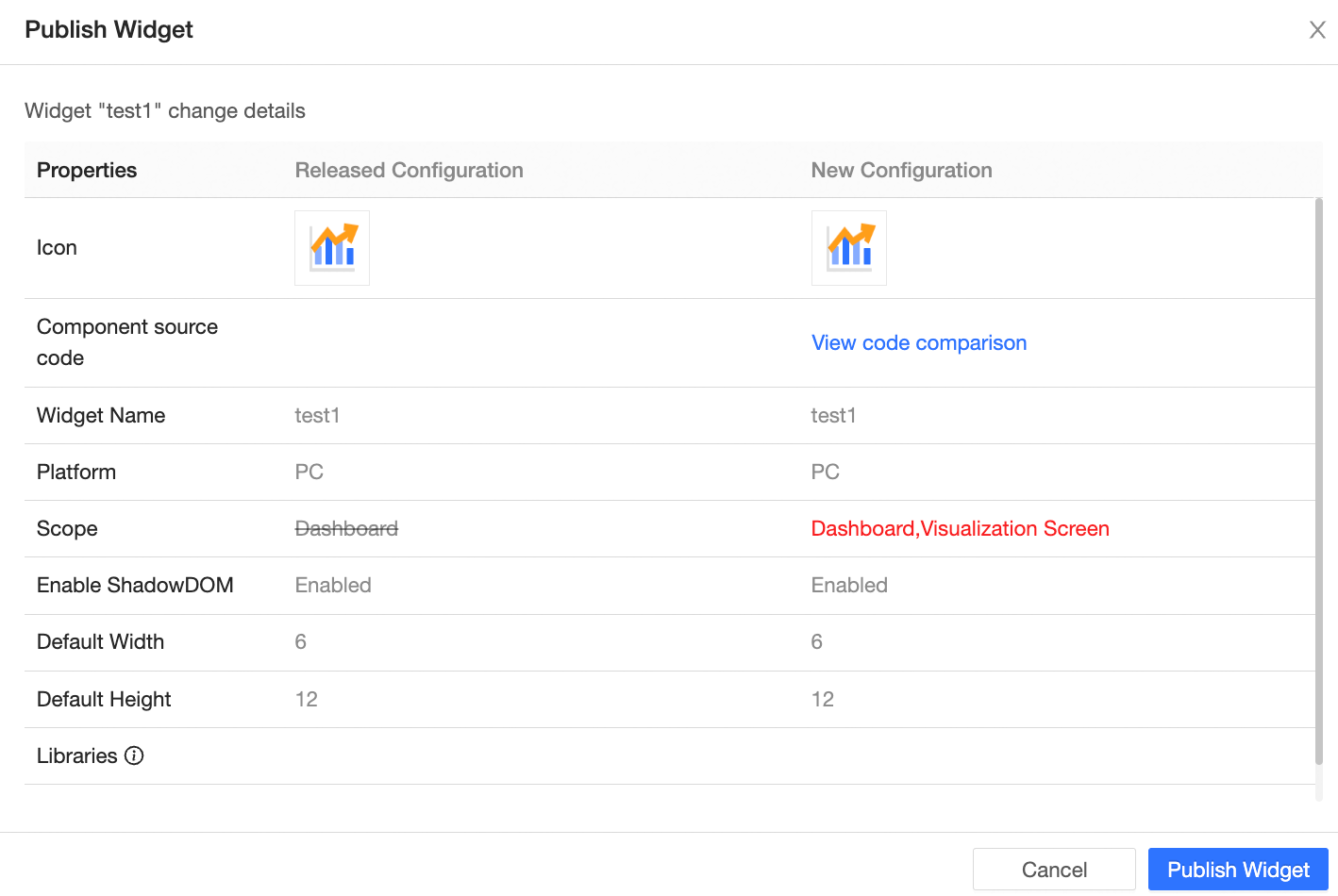Click the Widget "test1" change details heading
1338x896 pixels.
(165, 111)
